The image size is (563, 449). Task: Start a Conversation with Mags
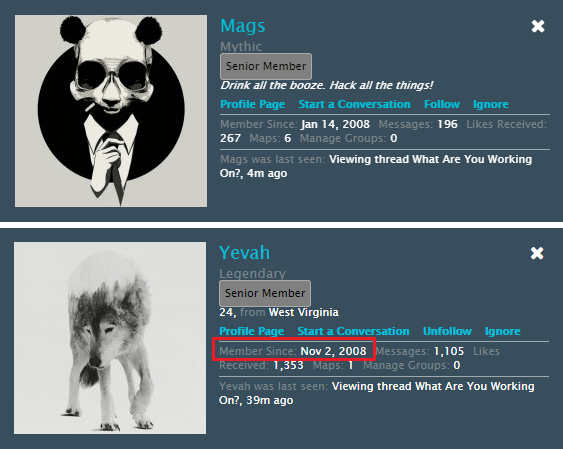coord(354,104)
